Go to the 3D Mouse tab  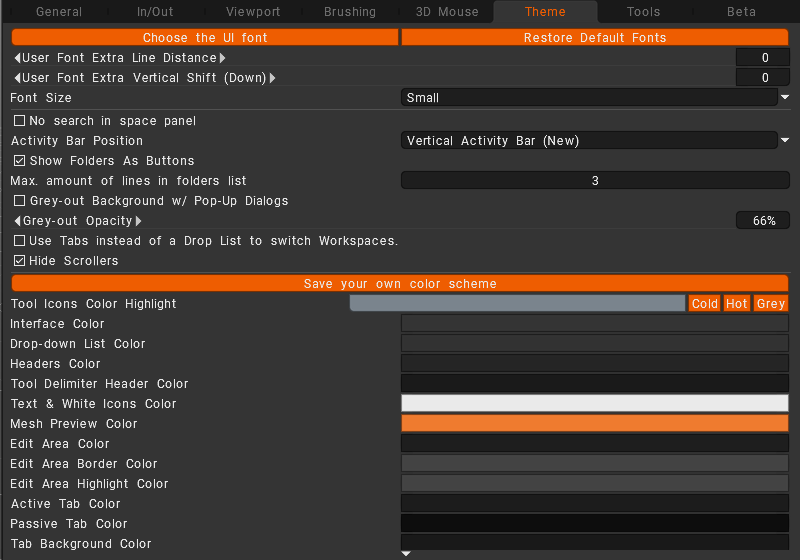point(447,12)
